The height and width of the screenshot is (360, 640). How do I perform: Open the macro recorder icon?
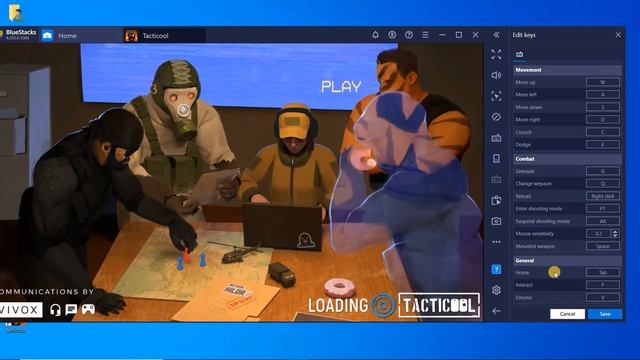click(x=496, y=200)
